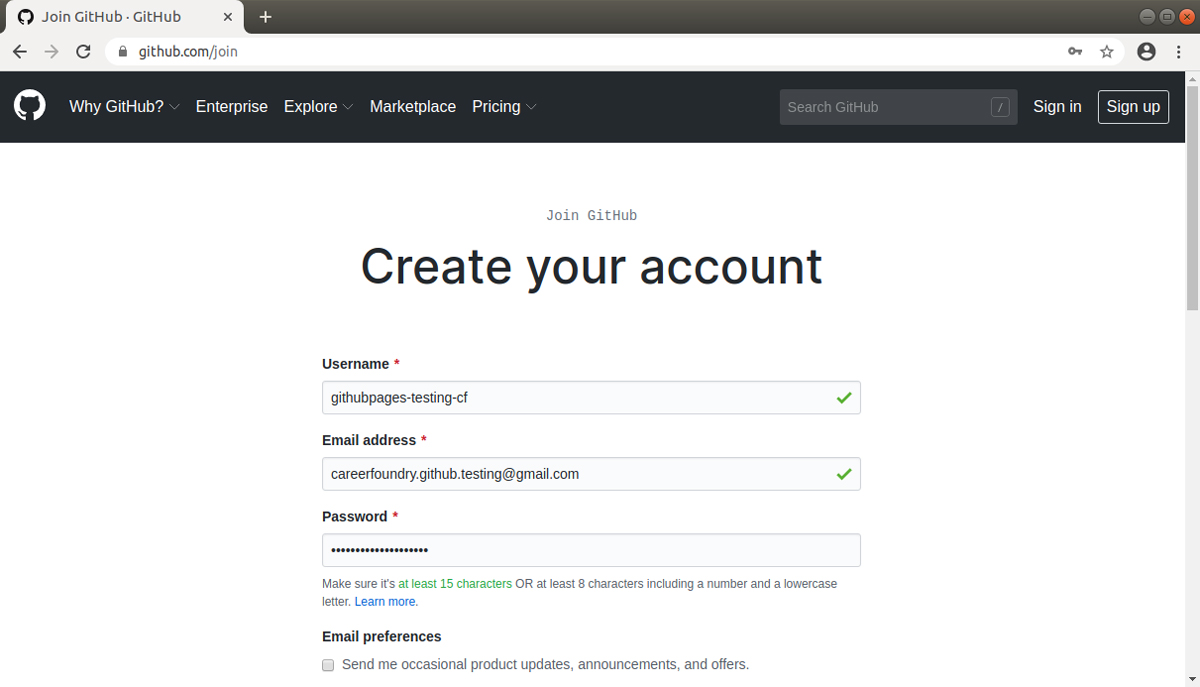The width and height of the screenshot is (1200, 687).
Task: Click the GitHub Octocat logo
Action: point(29,105)
